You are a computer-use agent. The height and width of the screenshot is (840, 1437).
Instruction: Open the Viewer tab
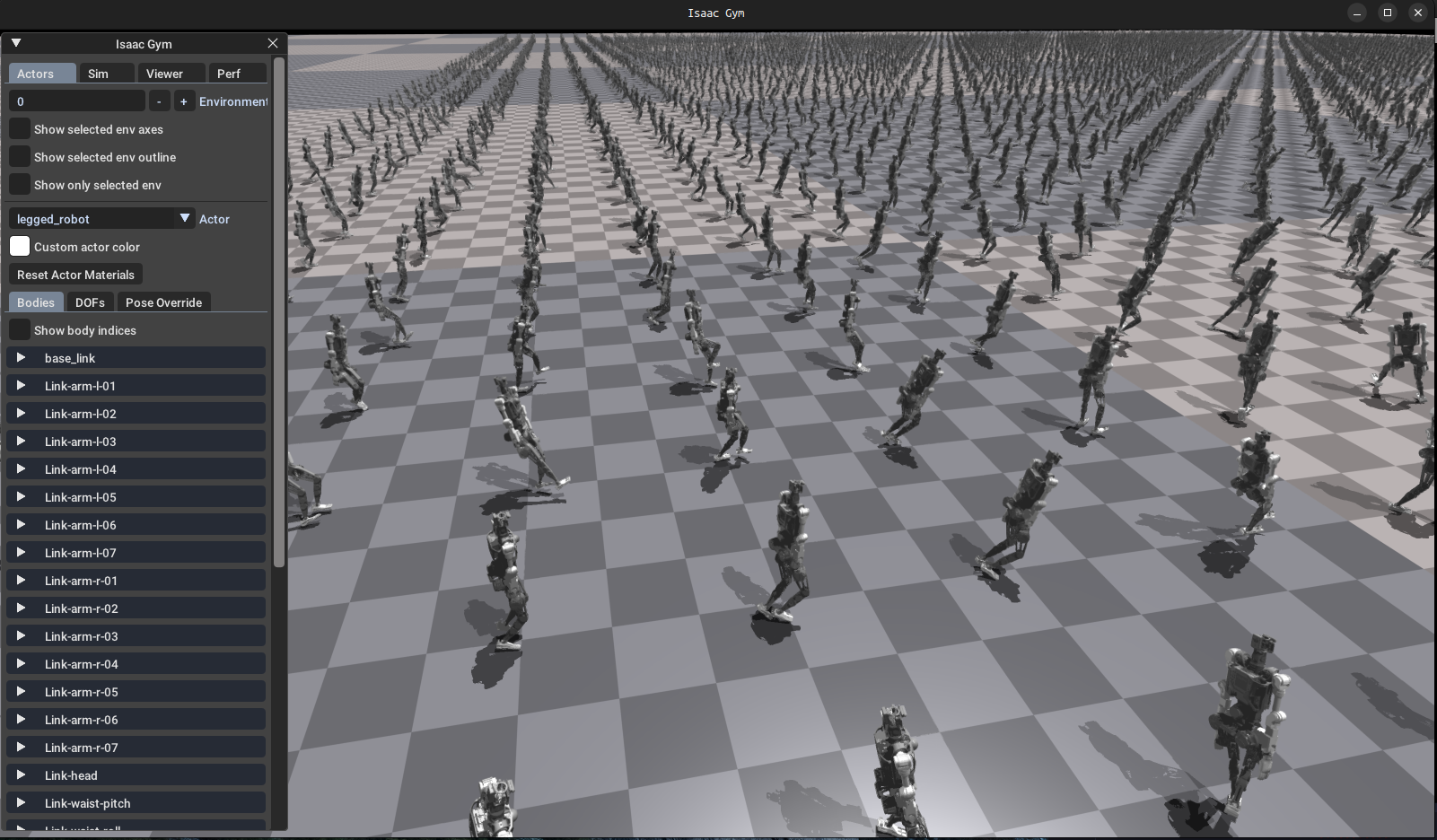point(171,74)
